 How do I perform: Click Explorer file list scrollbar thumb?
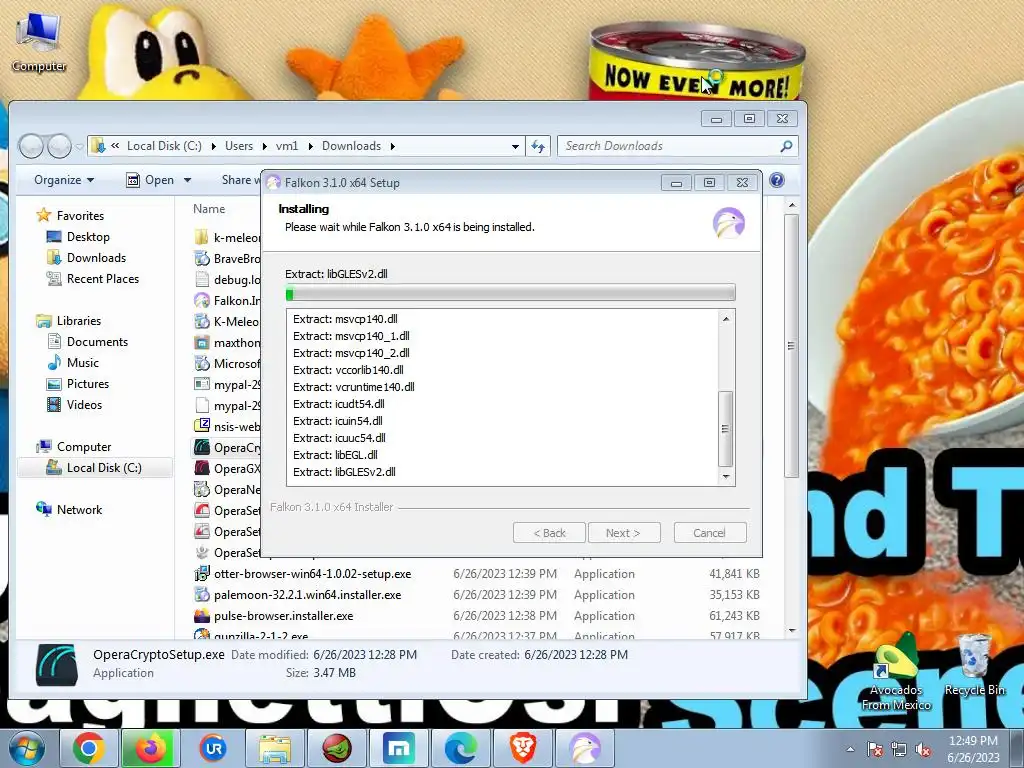coord(792,346)
